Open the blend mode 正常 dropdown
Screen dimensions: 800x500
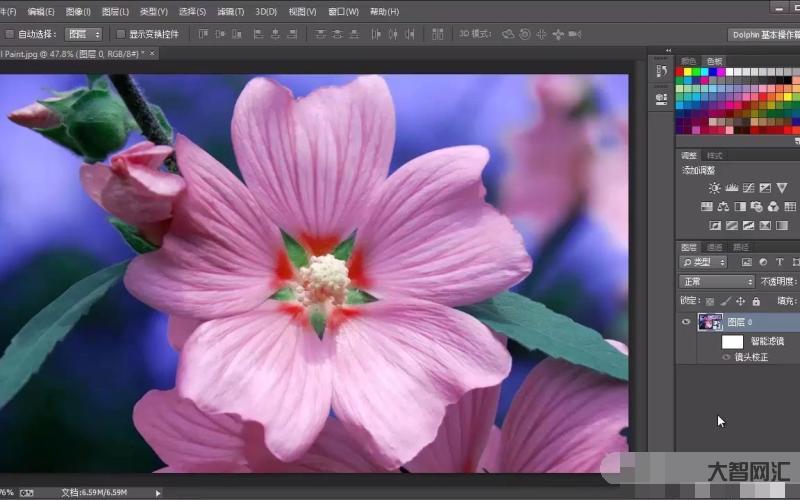716,282
